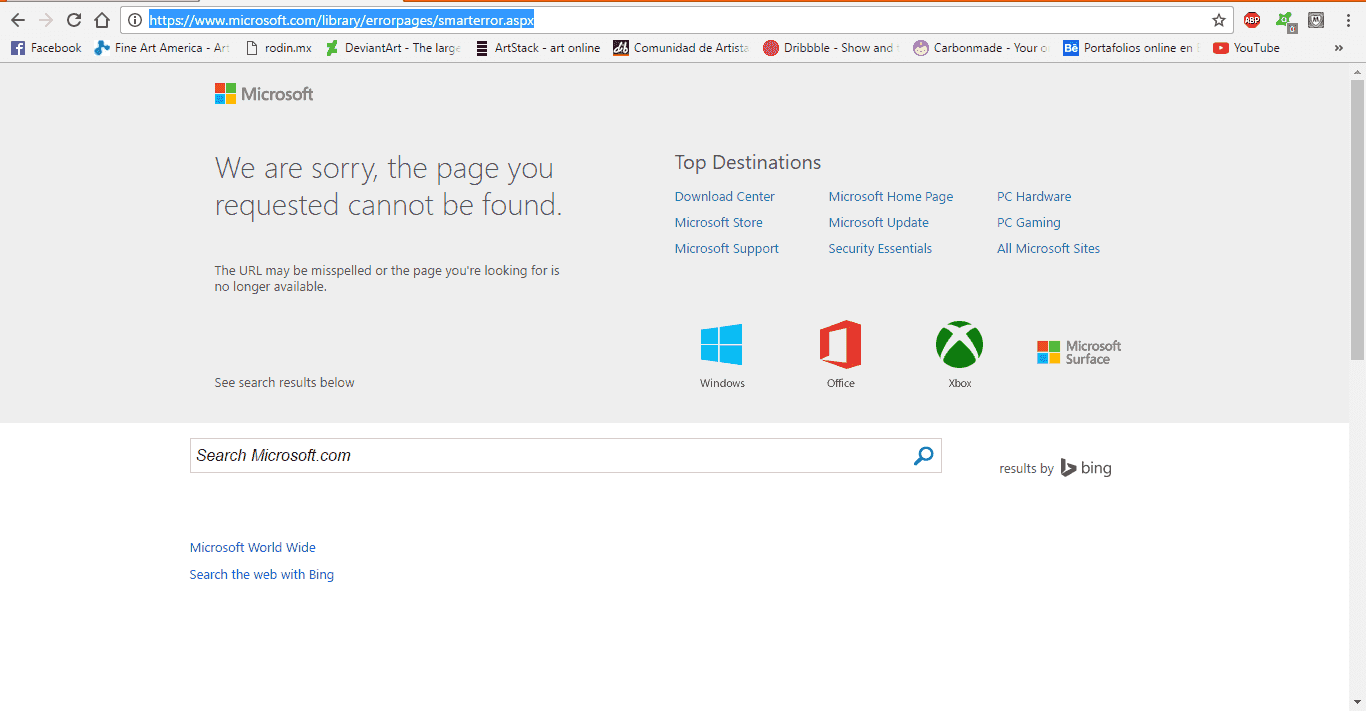This screenshot has height=711, width=1366.
Task: Open the Adblock Plus extension icon
Action: [1252, 20]
